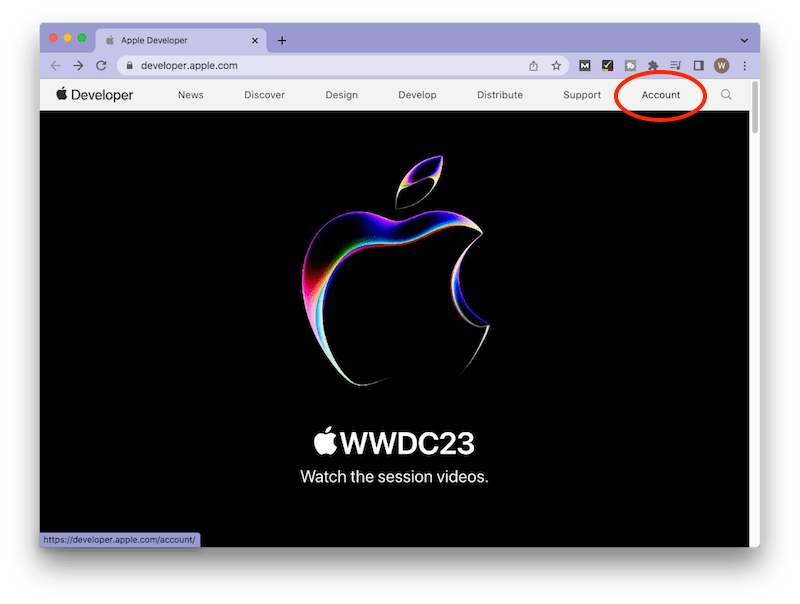Click the colorful Apple logo hero image
The height and width of the screenshot is (604, 800).
tap(395, 270)
